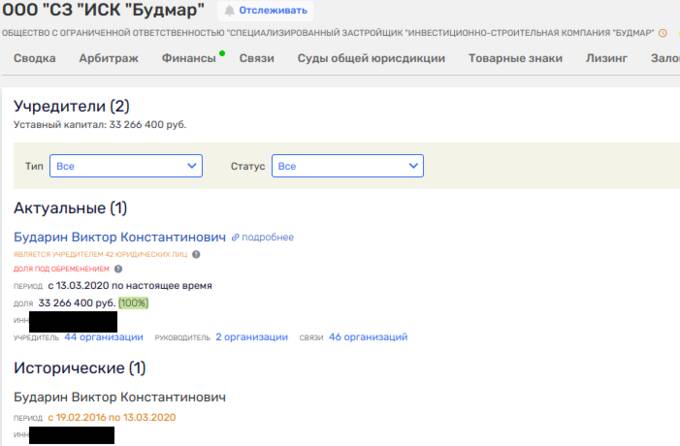The height and width of the screenshot is (446, 680).
Task: Open the Арбитраж tab
Action: pyautogui.click(x=108, y=58)
